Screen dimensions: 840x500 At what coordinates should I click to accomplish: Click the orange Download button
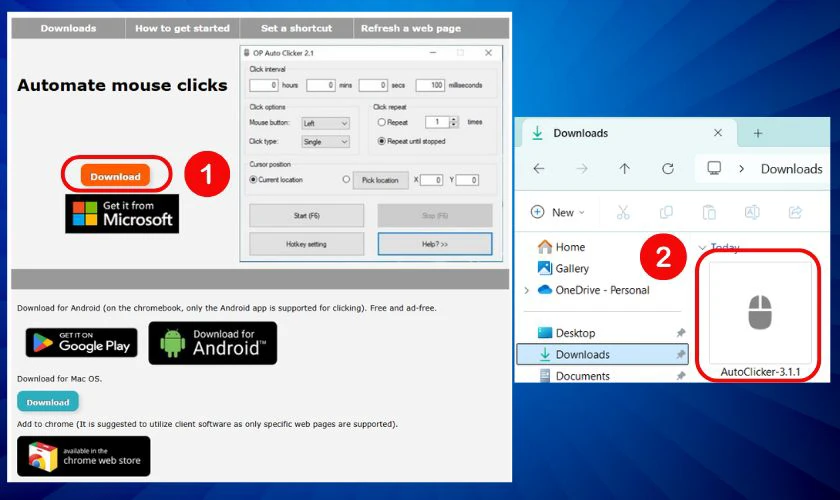(x=115, y=176)
